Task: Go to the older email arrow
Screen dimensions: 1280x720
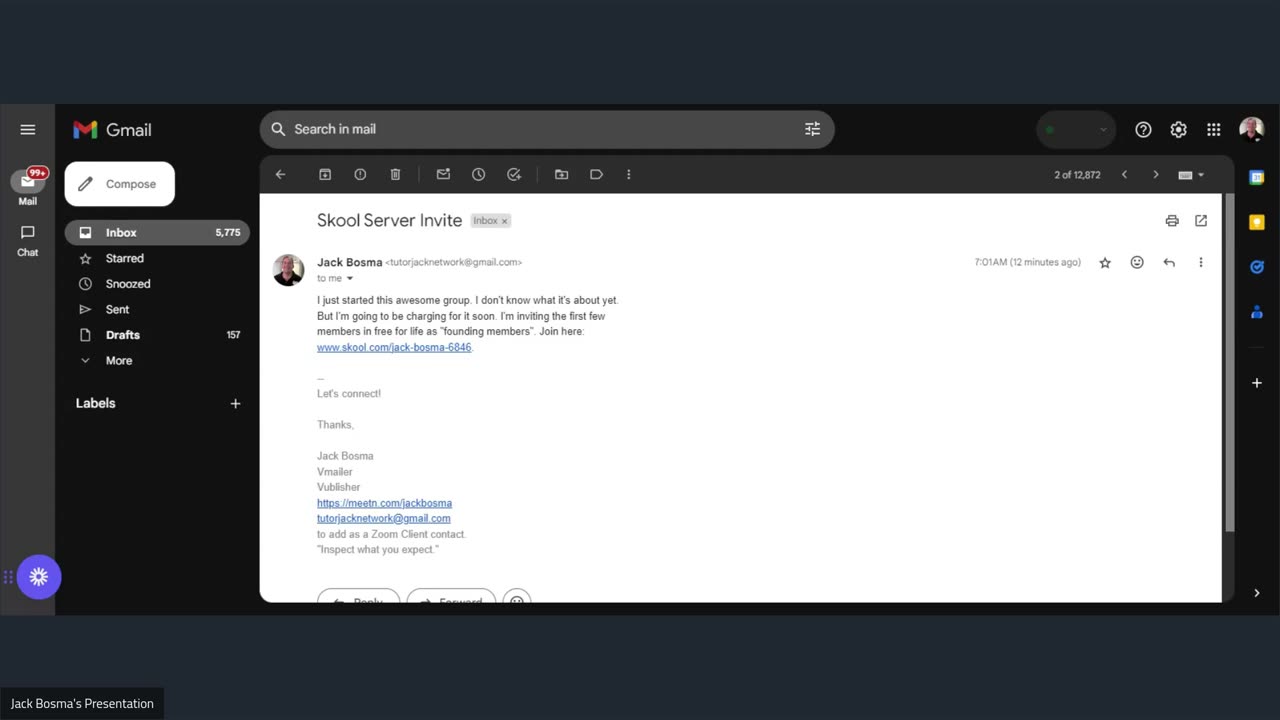Action: tap(1156, 175)
